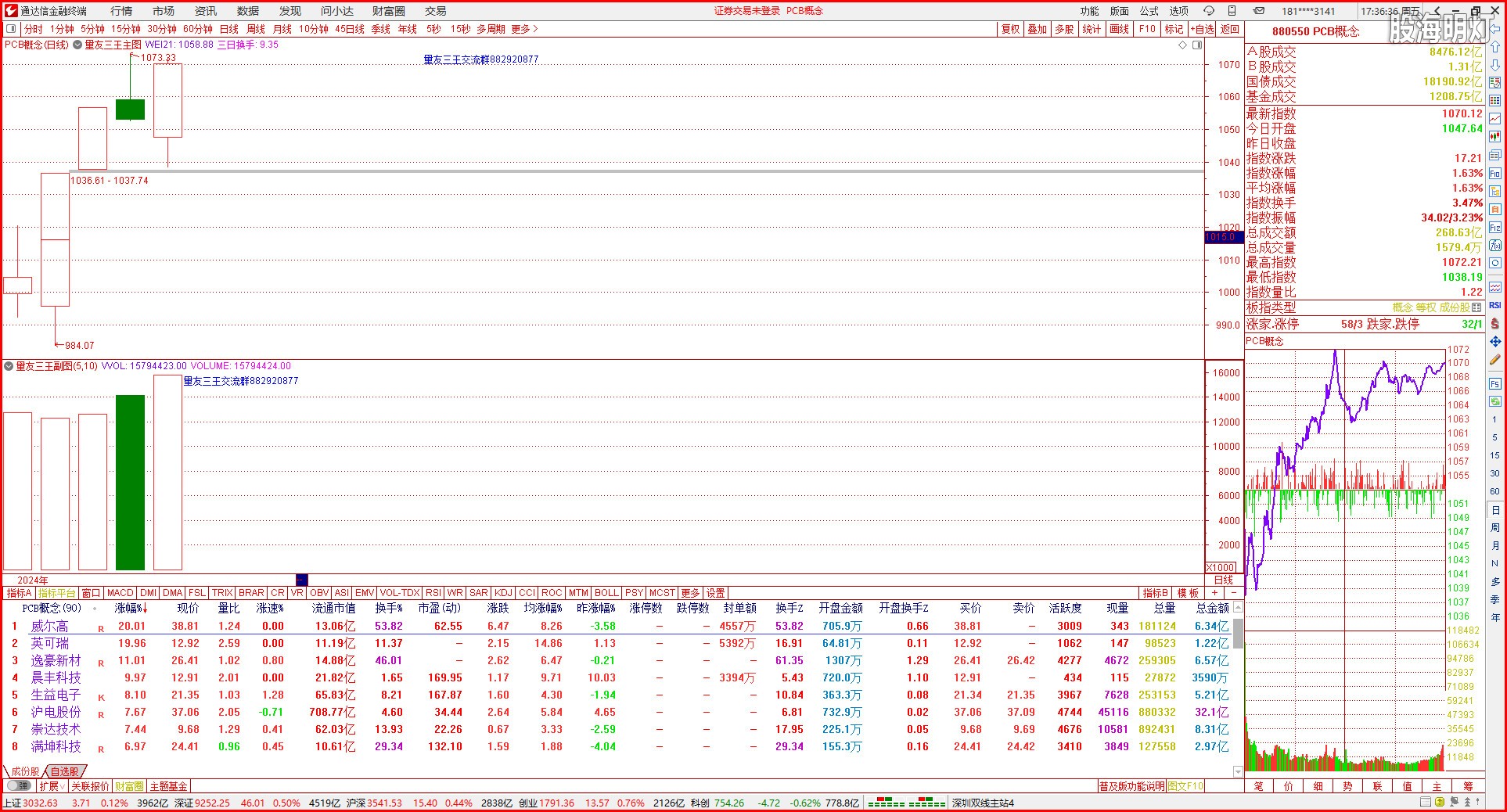The image size is (1507, 812).
Task: Select the 沪电股份 stock row
Action: pos(617,712)
